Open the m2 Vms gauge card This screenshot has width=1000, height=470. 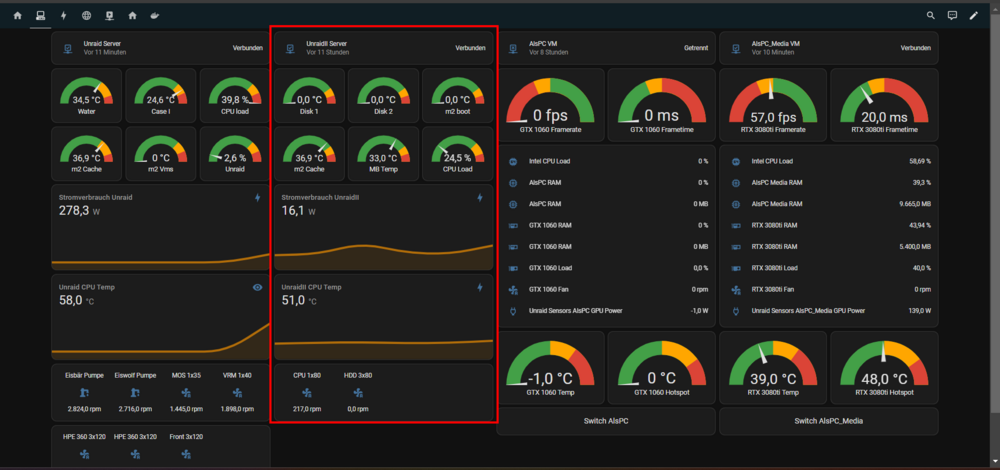161,154
